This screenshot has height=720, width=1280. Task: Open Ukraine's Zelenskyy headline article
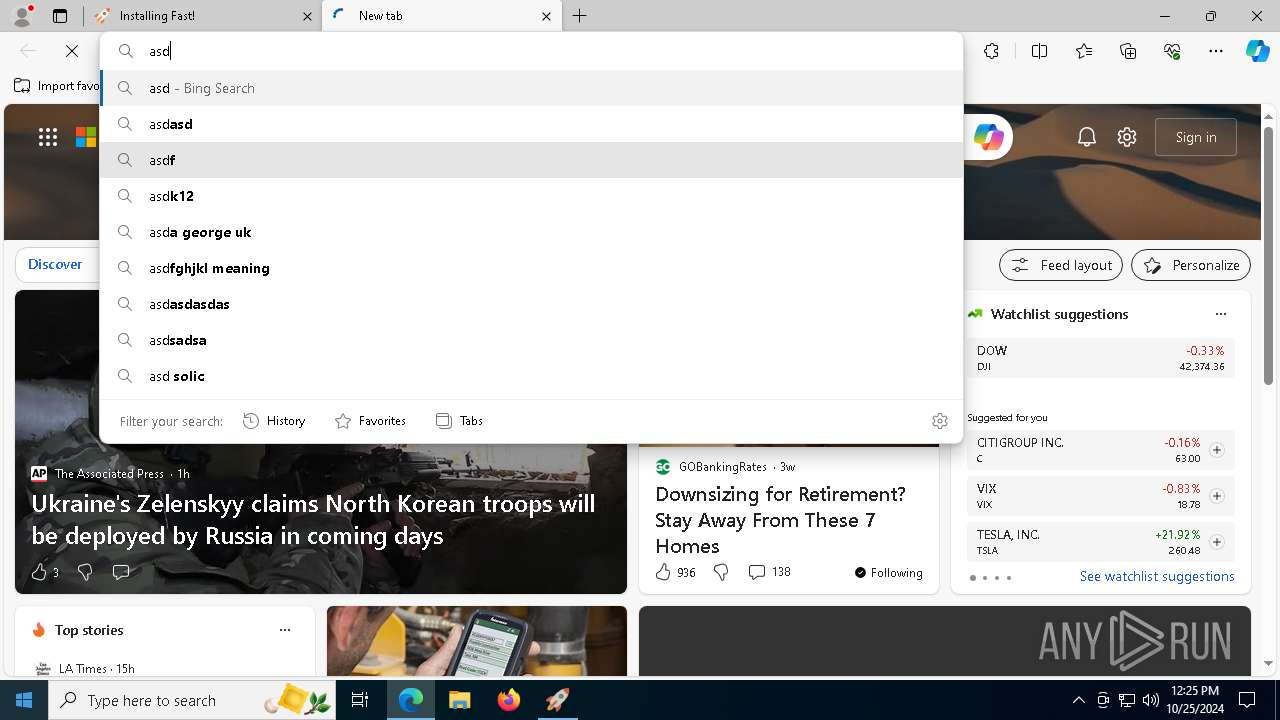[313, 519]
